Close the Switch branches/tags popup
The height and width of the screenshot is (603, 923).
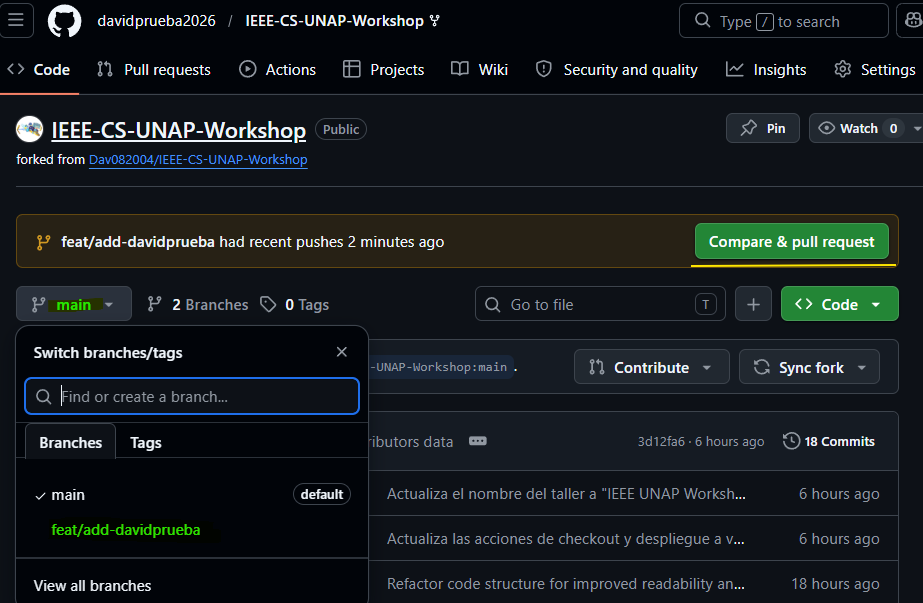pyautogui.click(x=341, y=352)
